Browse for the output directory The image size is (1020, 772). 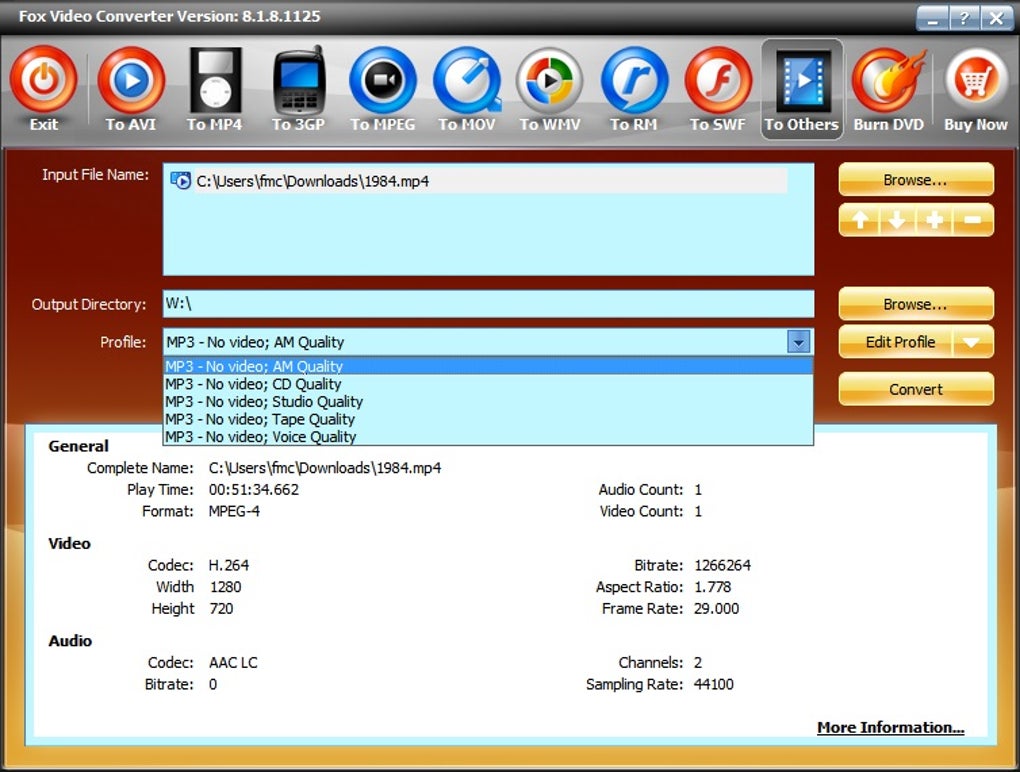coord(916,304)
